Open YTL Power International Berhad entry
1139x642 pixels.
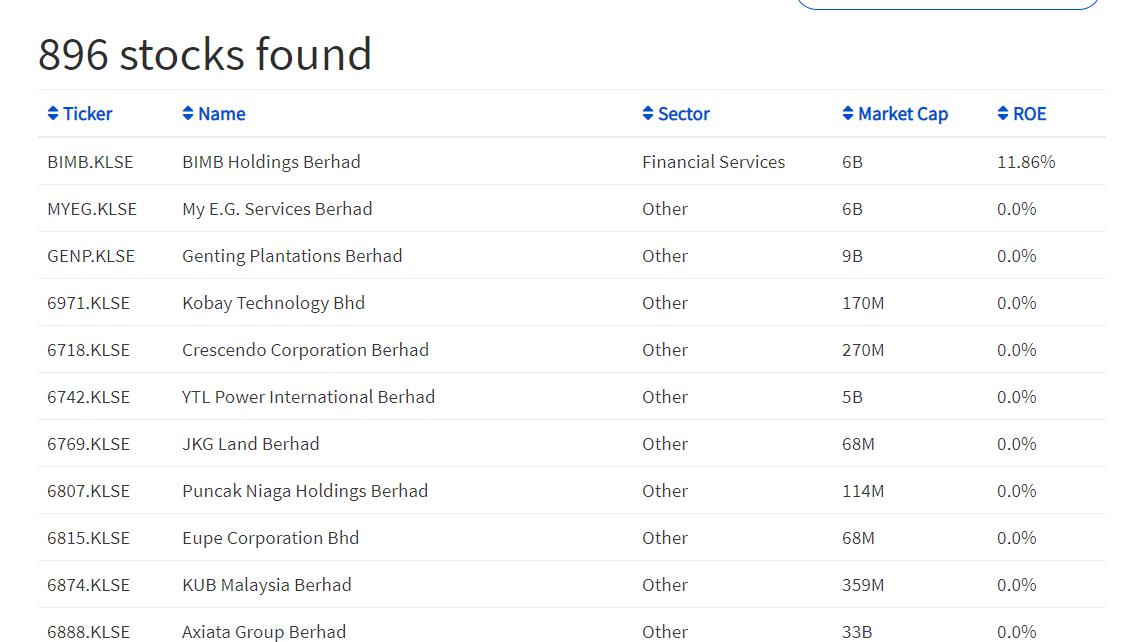(x=308, y=397)
